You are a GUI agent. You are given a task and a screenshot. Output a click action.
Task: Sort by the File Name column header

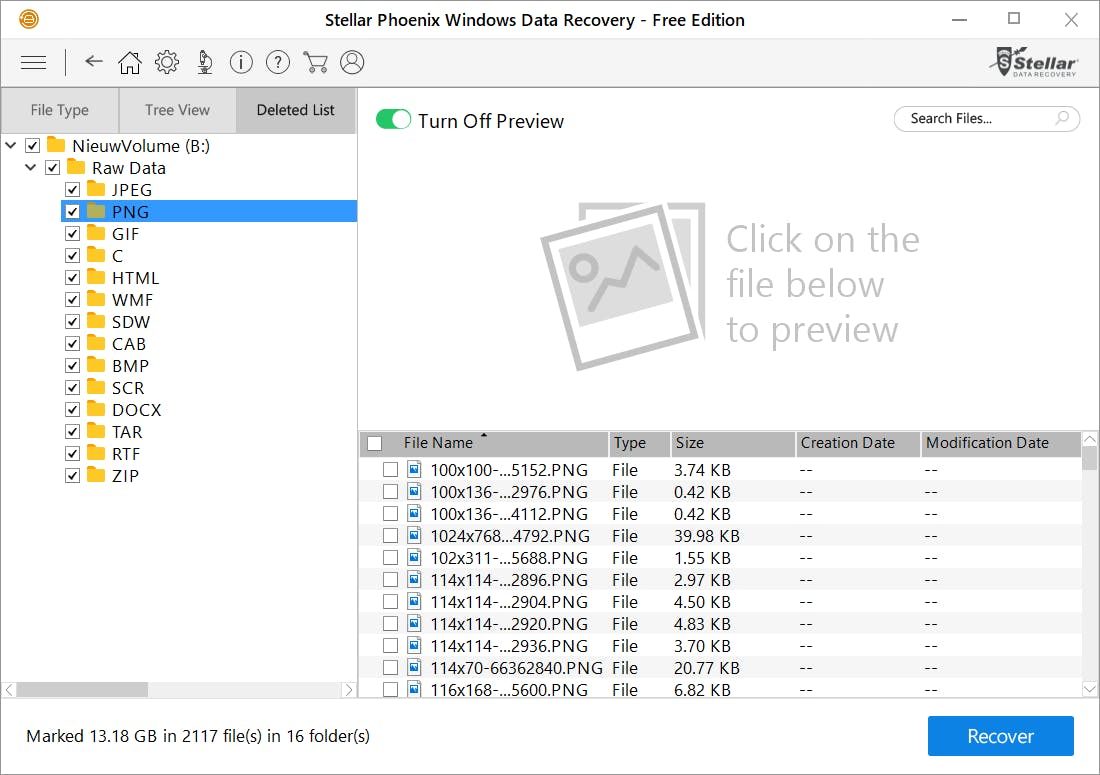(484, 443)
